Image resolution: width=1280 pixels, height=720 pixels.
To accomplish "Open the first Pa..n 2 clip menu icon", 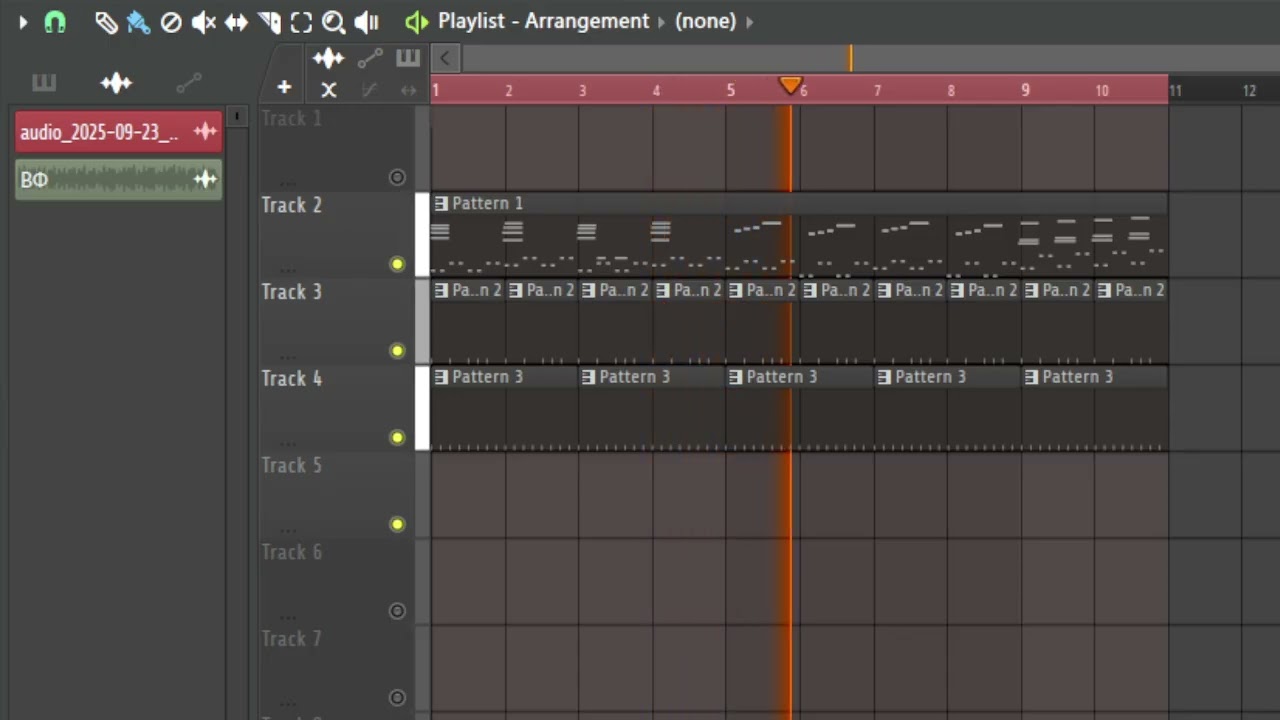I will pos(441,290).
